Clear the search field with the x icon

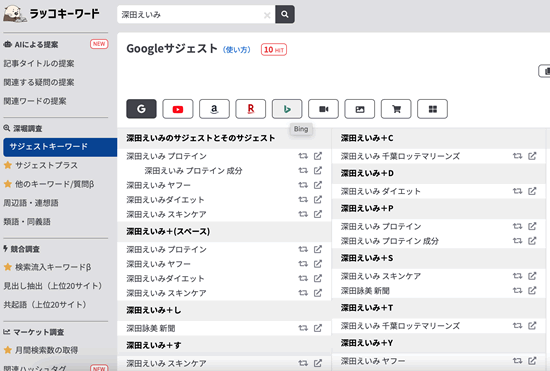267,15
